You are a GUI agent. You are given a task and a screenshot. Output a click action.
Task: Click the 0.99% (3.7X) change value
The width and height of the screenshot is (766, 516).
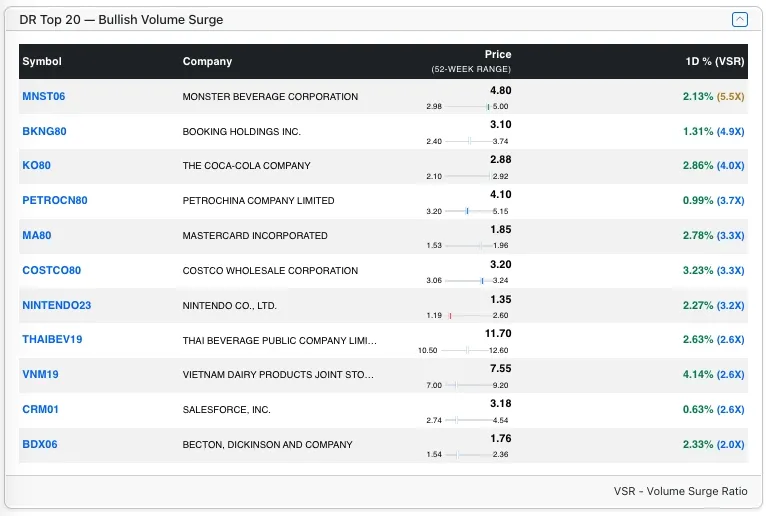click(714, 200)
